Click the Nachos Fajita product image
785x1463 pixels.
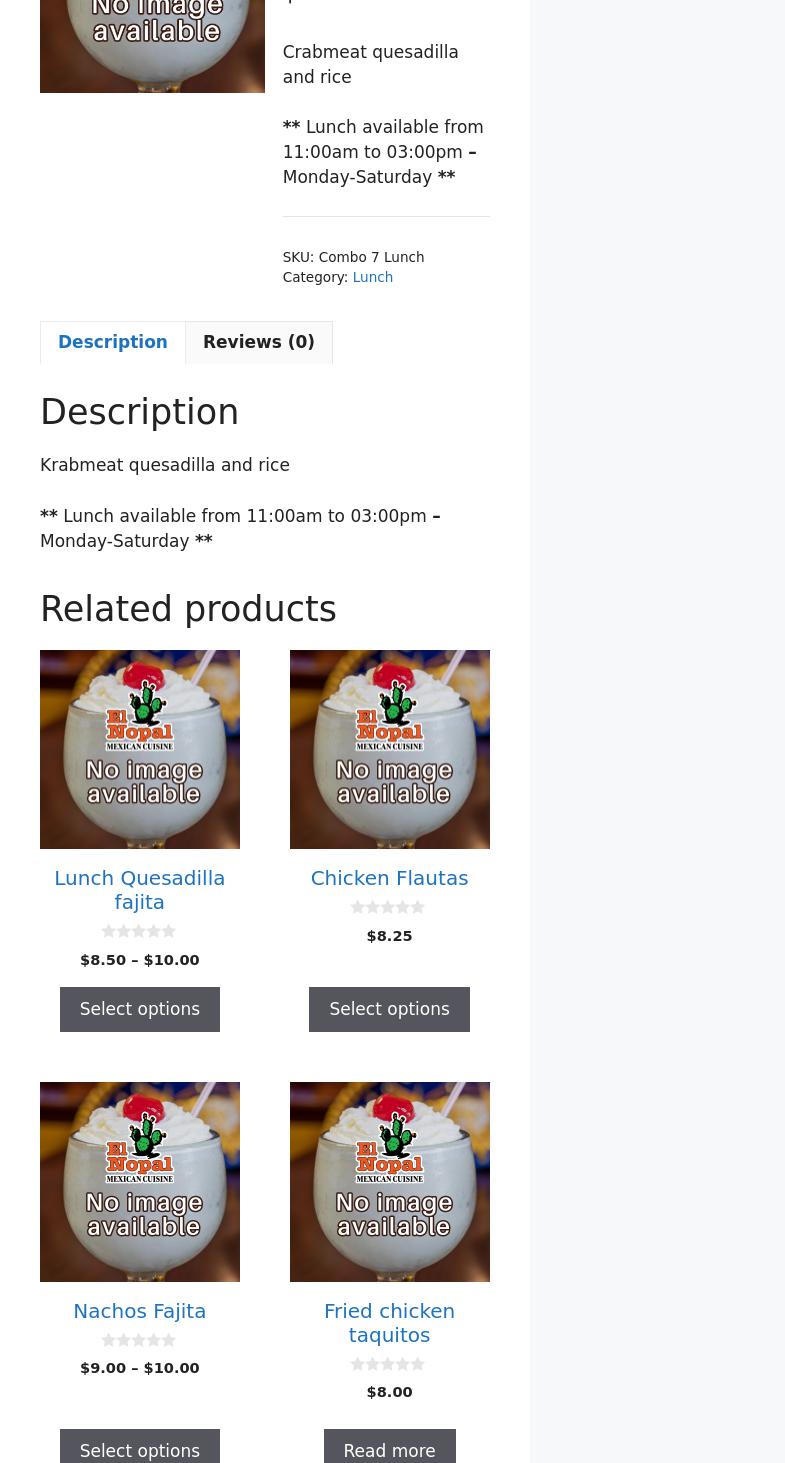point(140,1181)
